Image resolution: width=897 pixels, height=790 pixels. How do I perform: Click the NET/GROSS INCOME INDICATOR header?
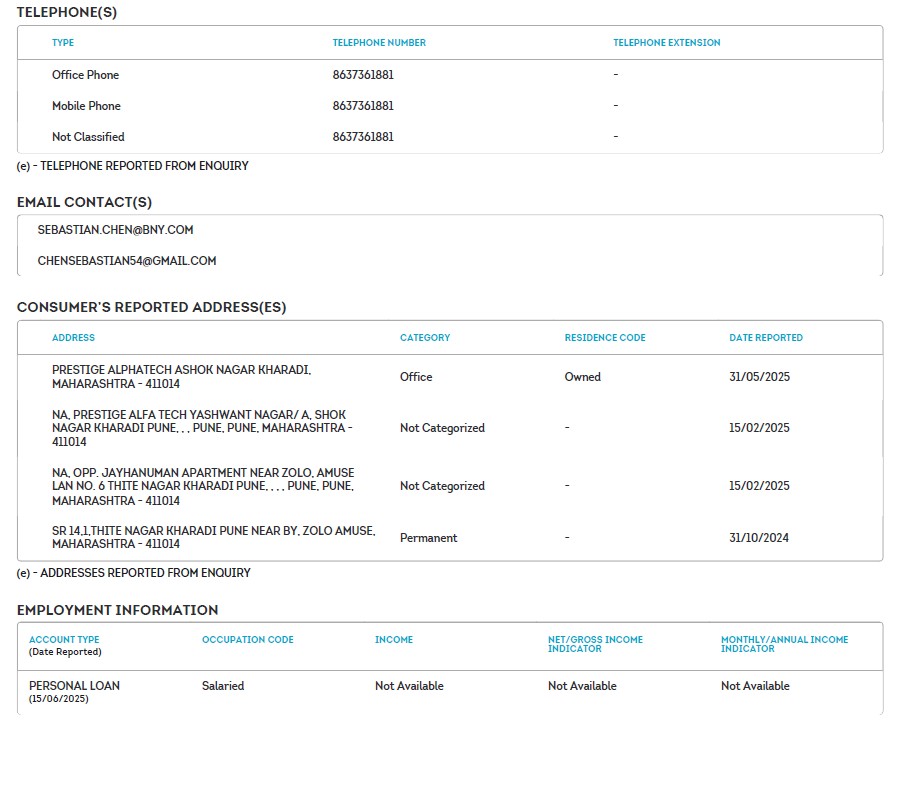tap(595, 644)
